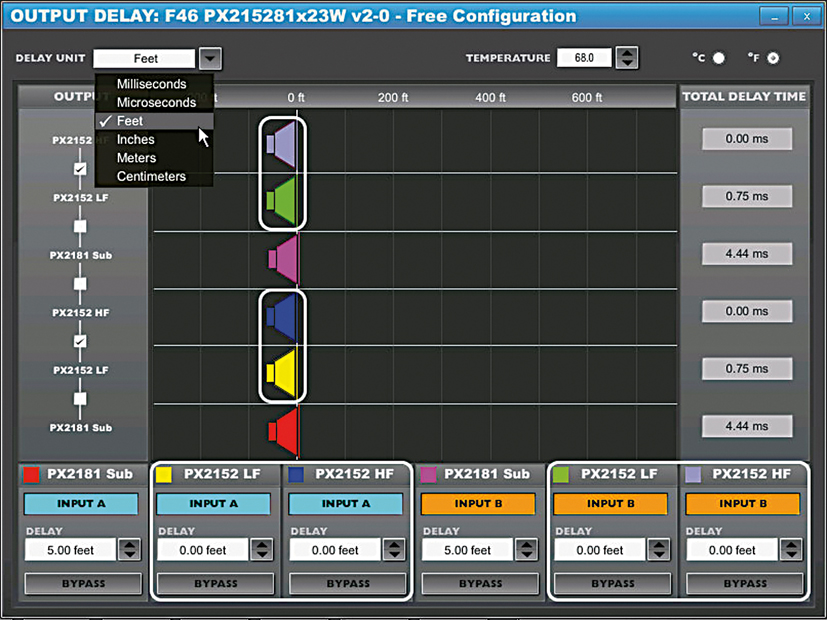This screenshot has height=620, width=827.
Task: Click delay stepper for lavender PX2152 HF
Action: 791,550
